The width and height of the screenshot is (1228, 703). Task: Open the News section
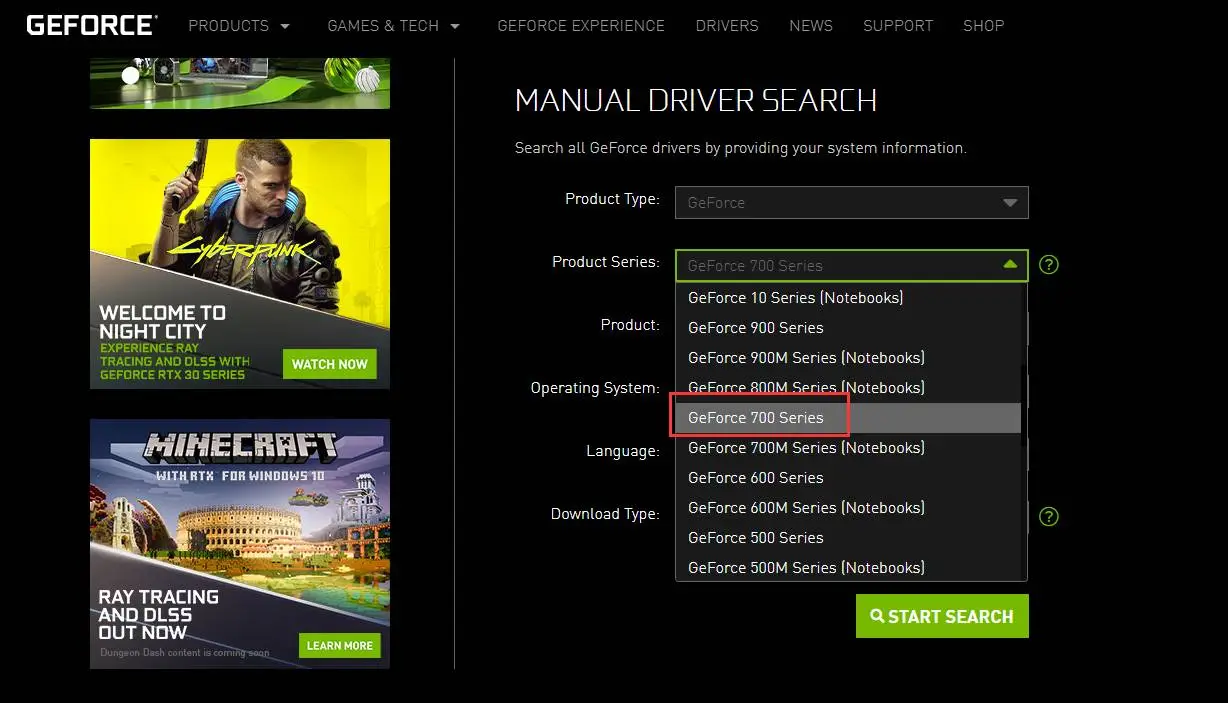[x=811, y=26]
